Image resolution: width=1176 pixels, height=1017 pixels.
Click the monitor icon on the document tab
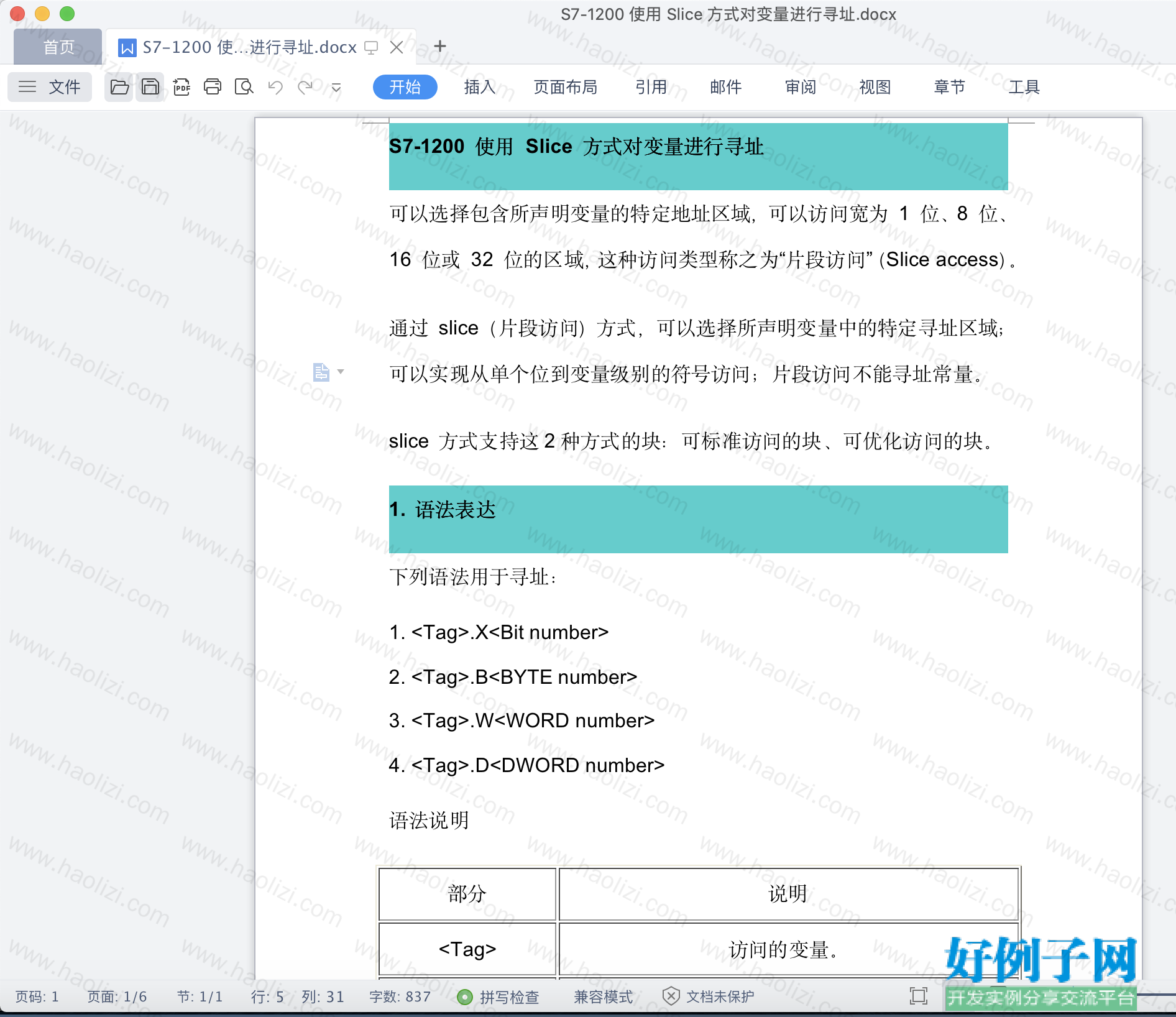[371, 47]
